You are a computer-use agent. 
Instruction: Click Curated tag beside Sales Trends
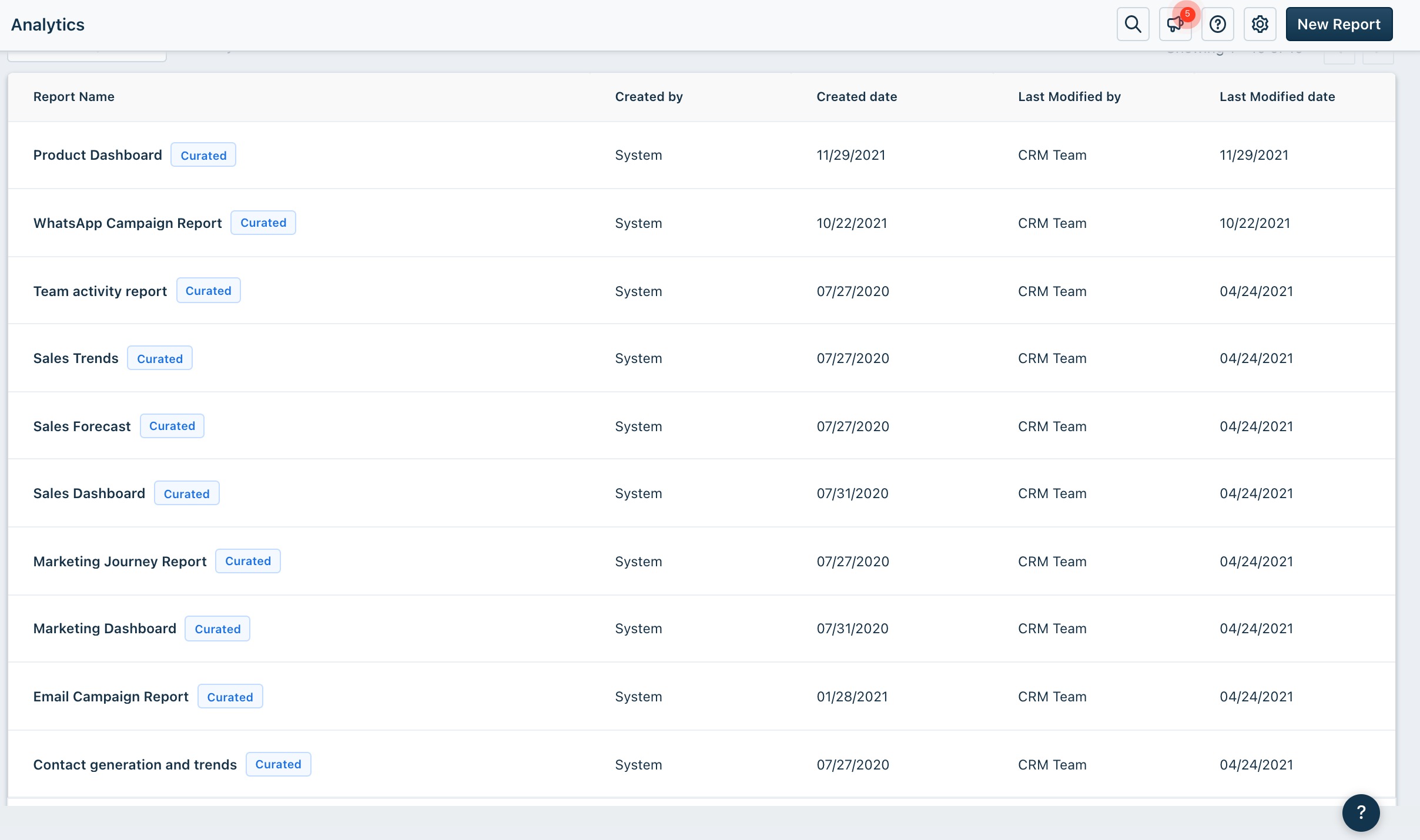pos(160,358)
